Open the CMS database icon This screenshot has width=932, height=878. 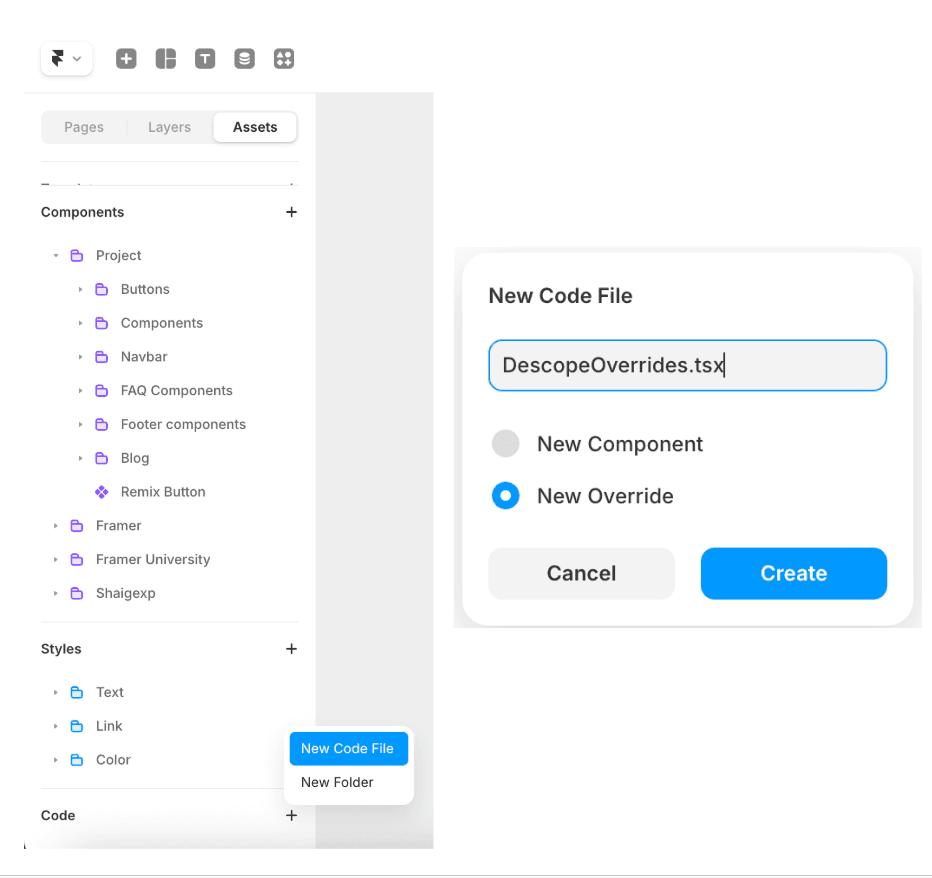point(244,59)
